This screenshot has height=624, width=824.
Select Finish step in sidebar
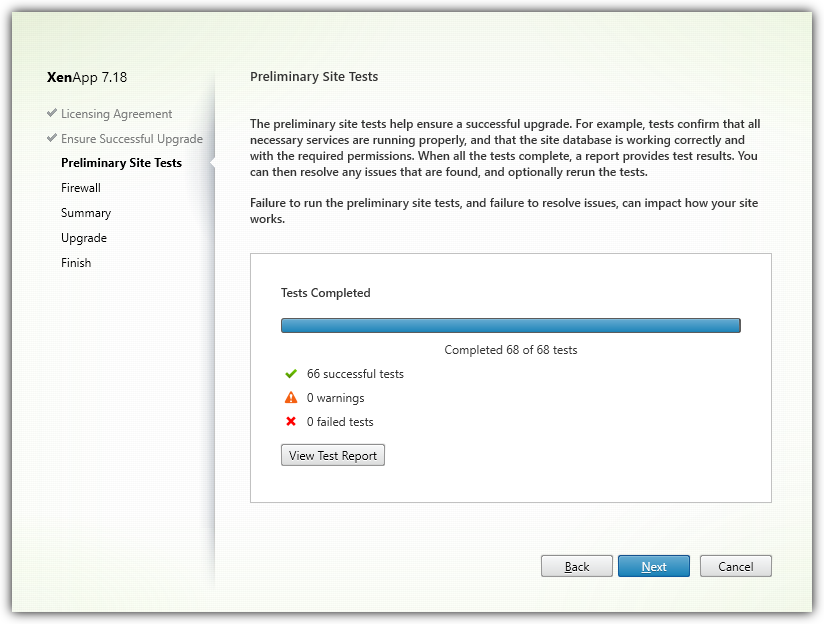pyautogui.click(x=76, y=263)
